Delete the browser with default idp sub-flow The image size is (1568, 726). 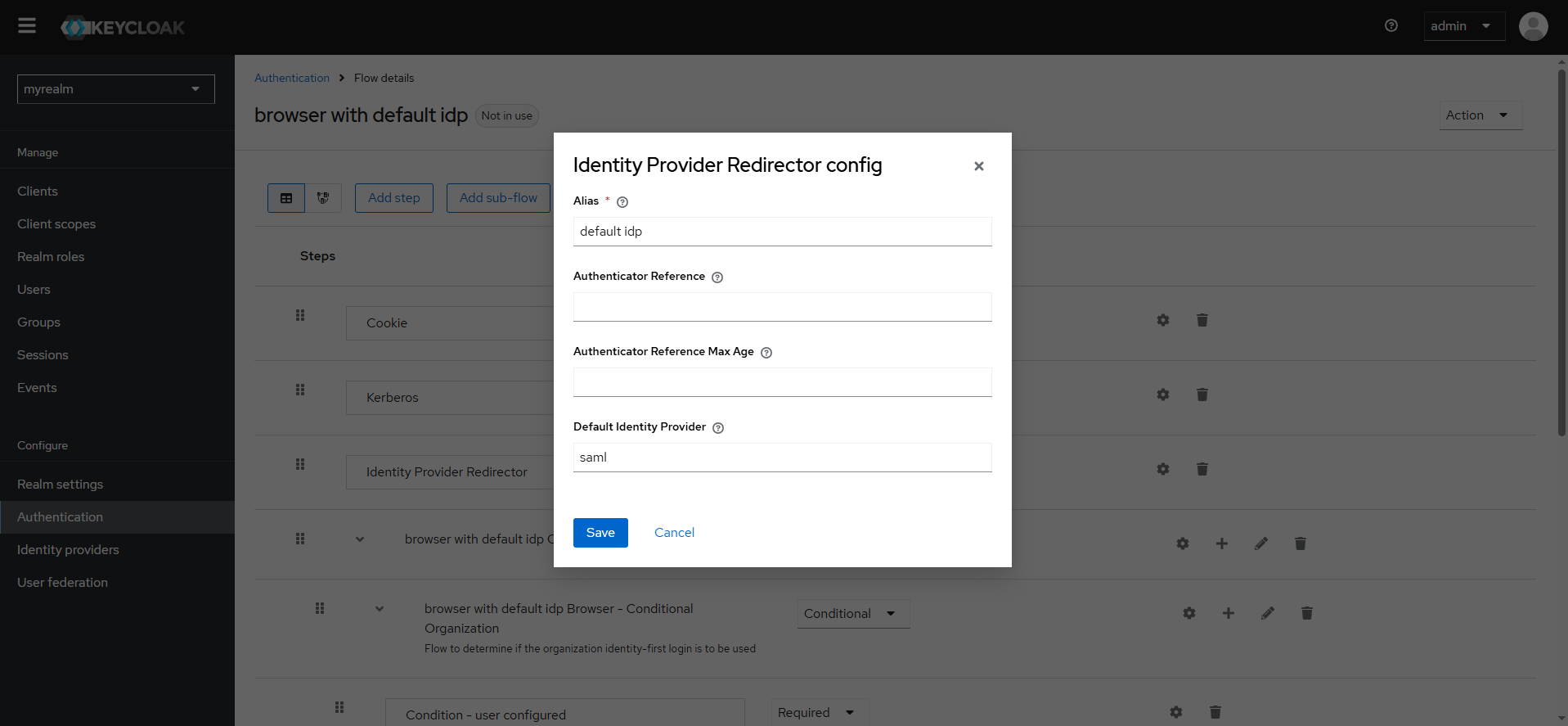tap(1301, 543)
